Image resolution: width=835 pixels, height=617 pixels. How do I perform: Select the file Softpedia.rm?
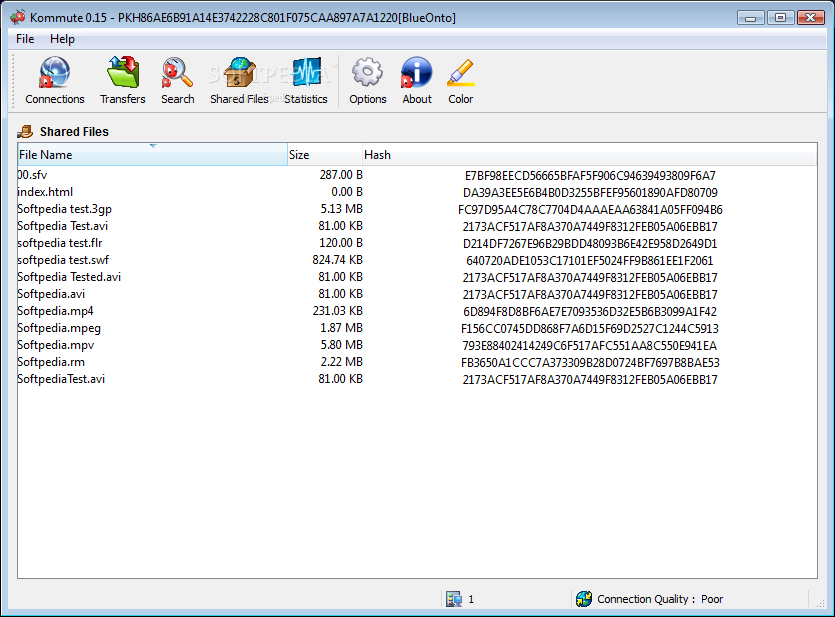click(51, 363)
